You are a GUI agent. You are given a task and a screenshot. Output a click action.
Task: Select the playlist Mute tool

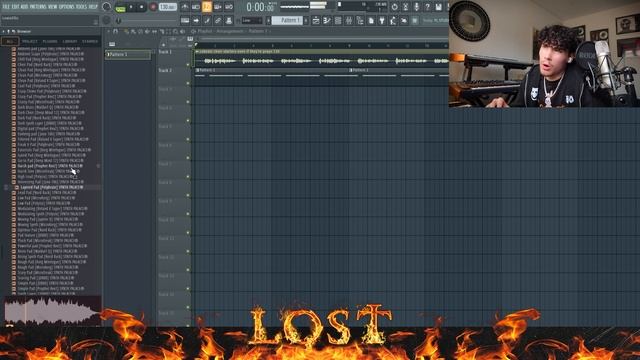tap(147, 31)
